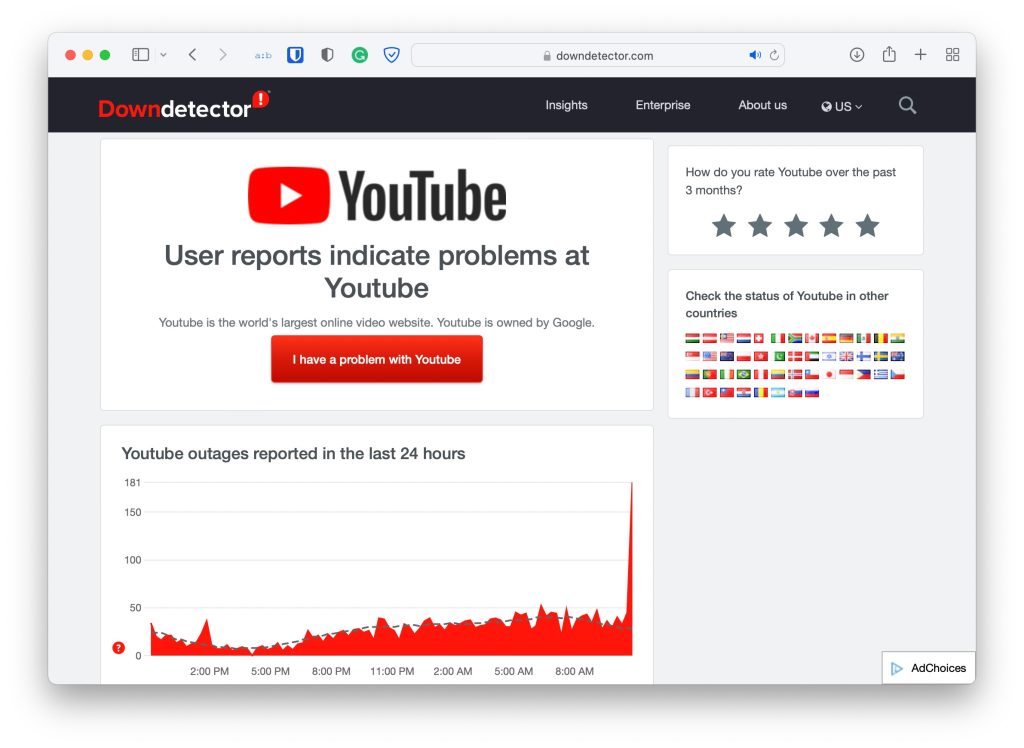
Task: Expand the US country selector
Action: pos(842,106)
